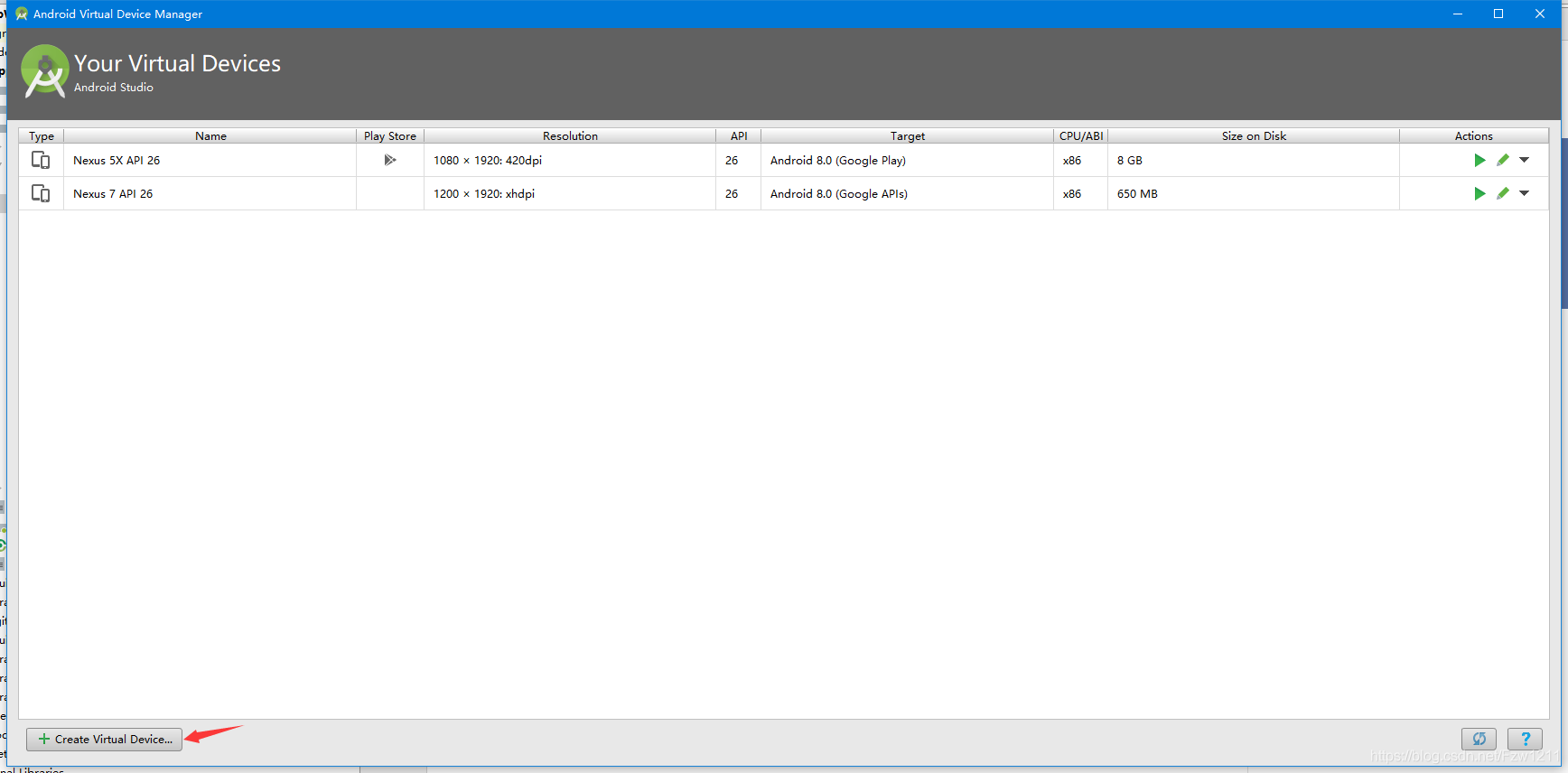Sort by CPU/ABI column header

[x=1081, y=136]
